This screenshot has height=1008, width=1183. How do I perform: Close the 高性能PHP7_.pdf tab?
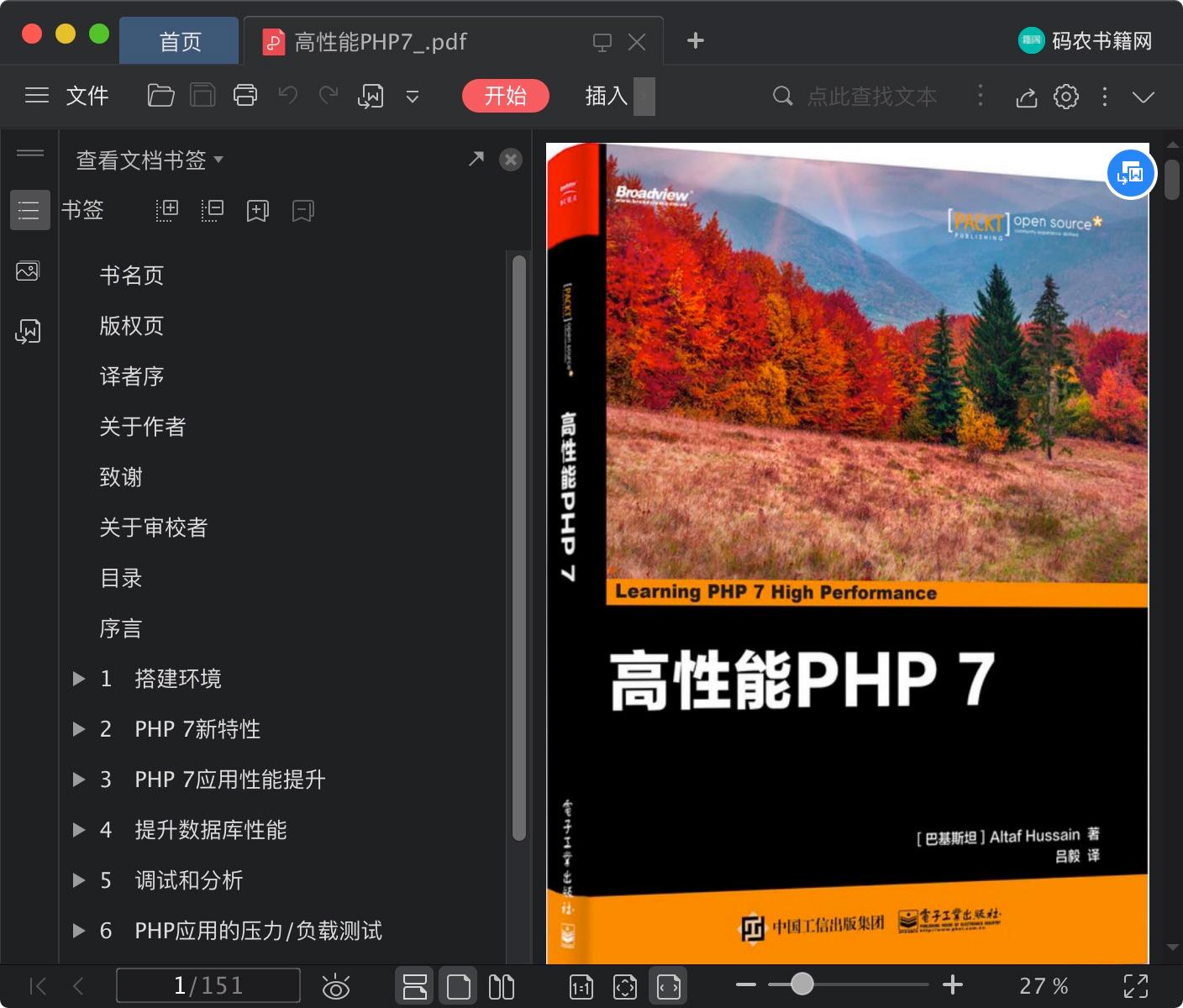click(x=638, y=42)
